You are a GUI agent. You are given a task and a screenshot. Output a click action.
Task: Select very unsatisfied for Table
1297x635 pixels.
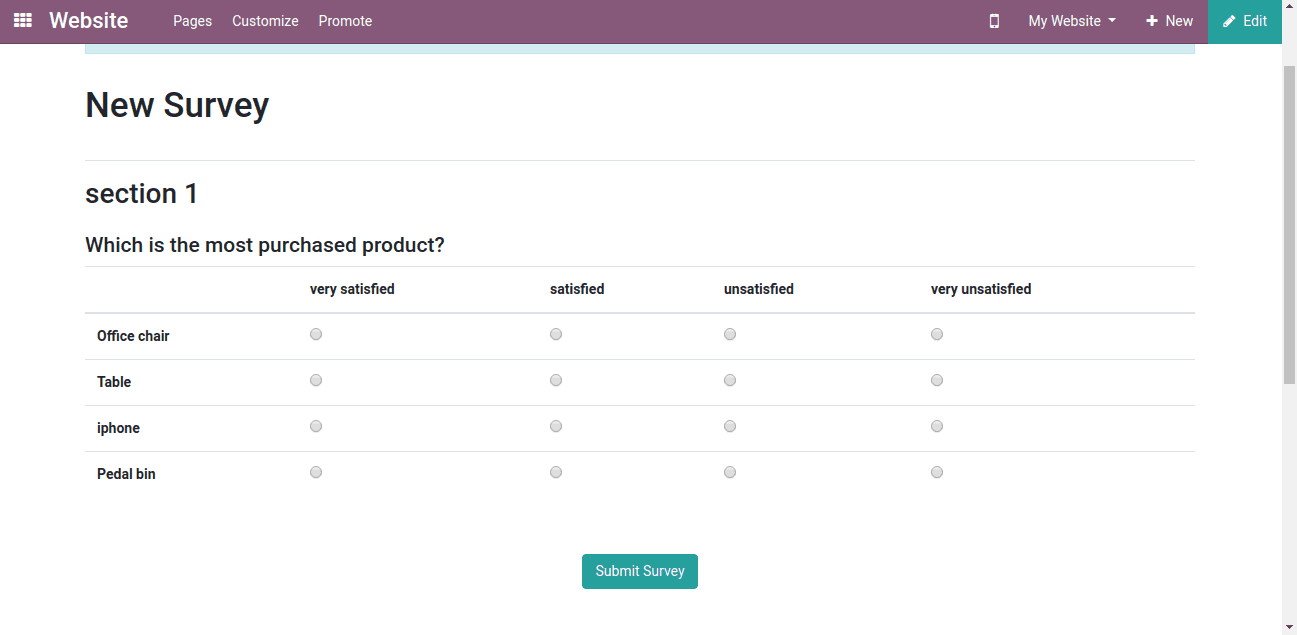(x=937, y=380)
